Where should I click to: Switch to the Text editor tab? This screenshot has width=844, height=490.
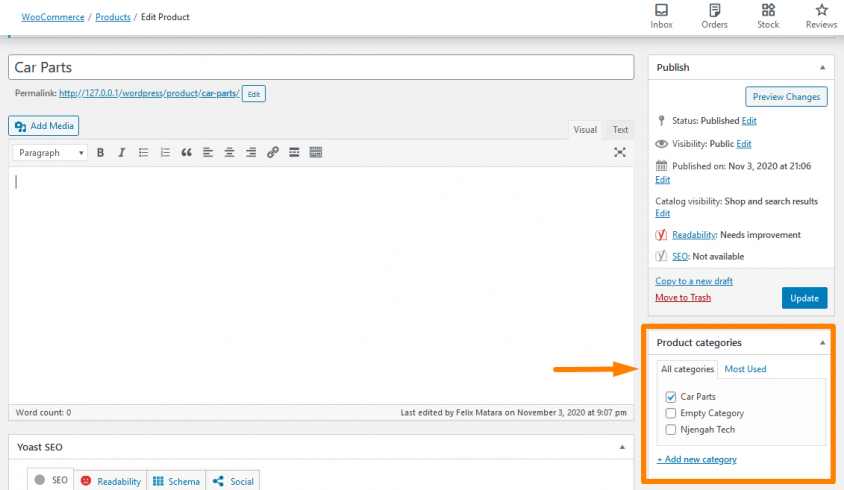[620, 130]
